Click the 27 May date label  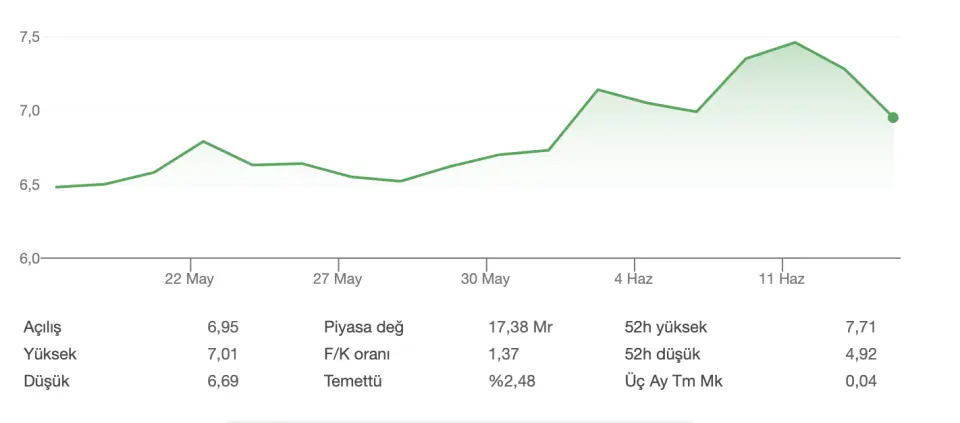pyautogui.click(x=337, y=279)
